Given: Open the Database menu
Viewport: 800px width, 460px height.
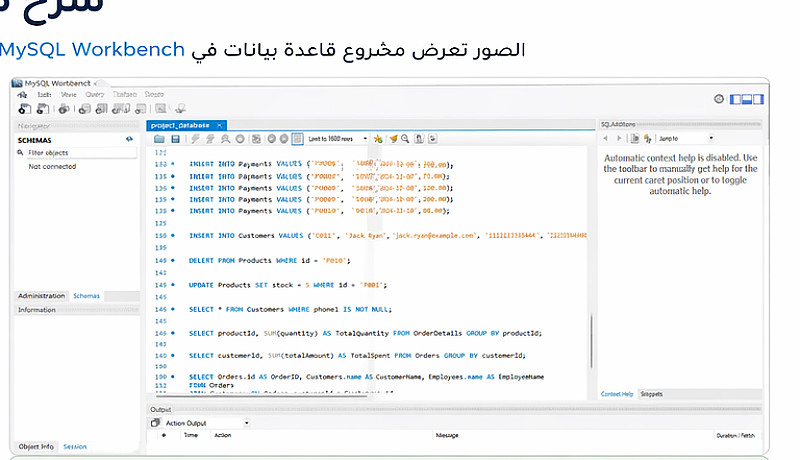Looking at the screenshot, I should 125,94.
